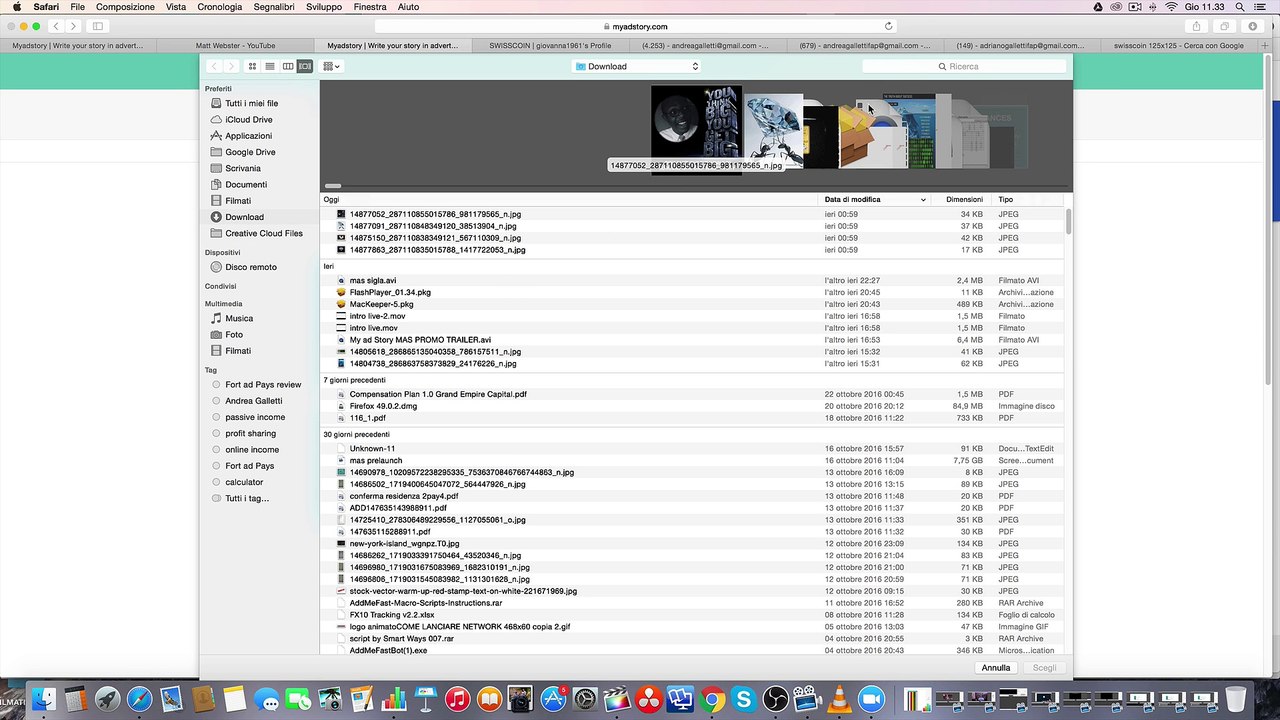Click Safari share toolbar button
The height and width of the screenshot is (720, 1280).
[x=1196, y=26]
